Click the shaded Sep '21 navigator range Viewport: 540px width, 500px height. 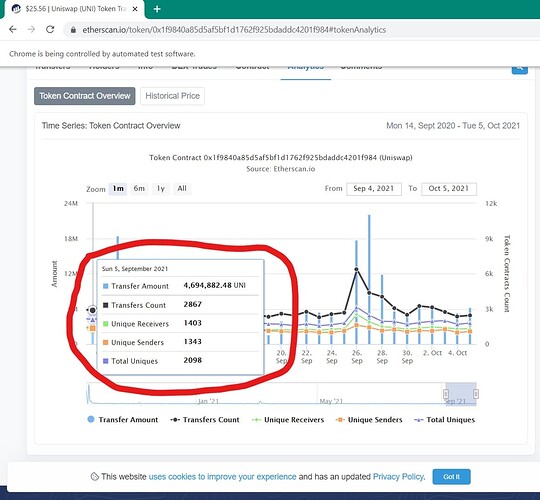(x=461, y=394)
